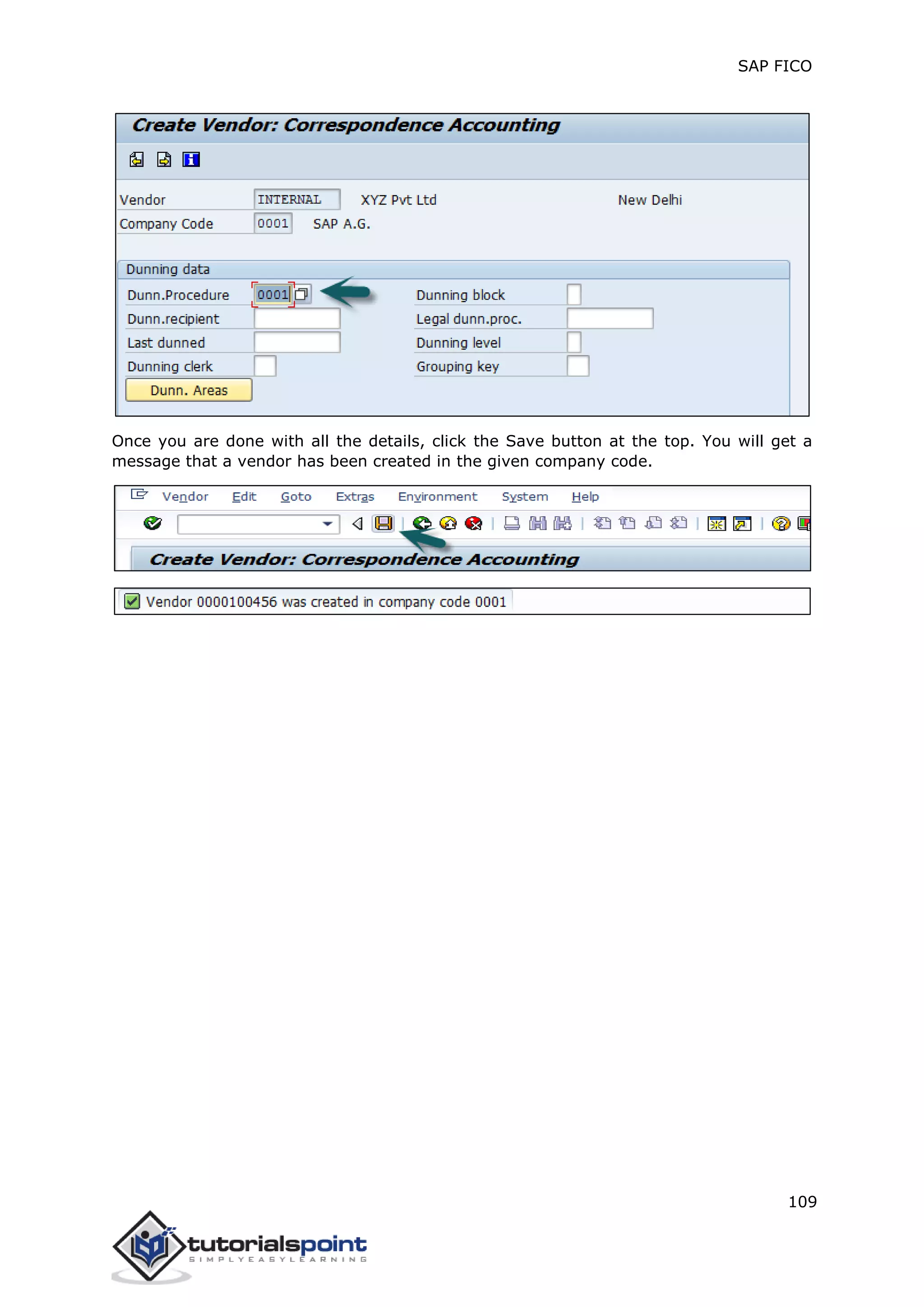924x1307 pixels.
Task: Click the green checkmark Enter icon
Action: (152, 524)
